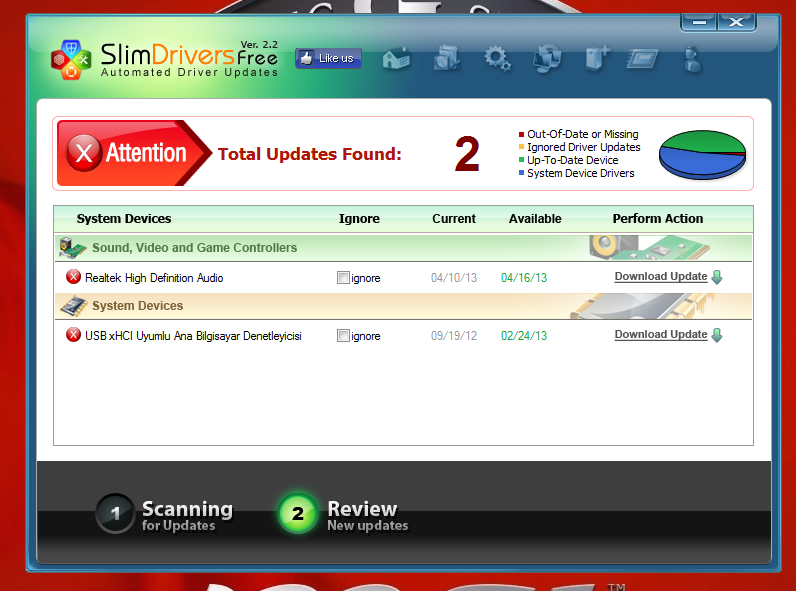Viewport: 796px width, 591px height.
Task: Select Sound, Video and Game Controllers group
Action: tap(403, 248)
